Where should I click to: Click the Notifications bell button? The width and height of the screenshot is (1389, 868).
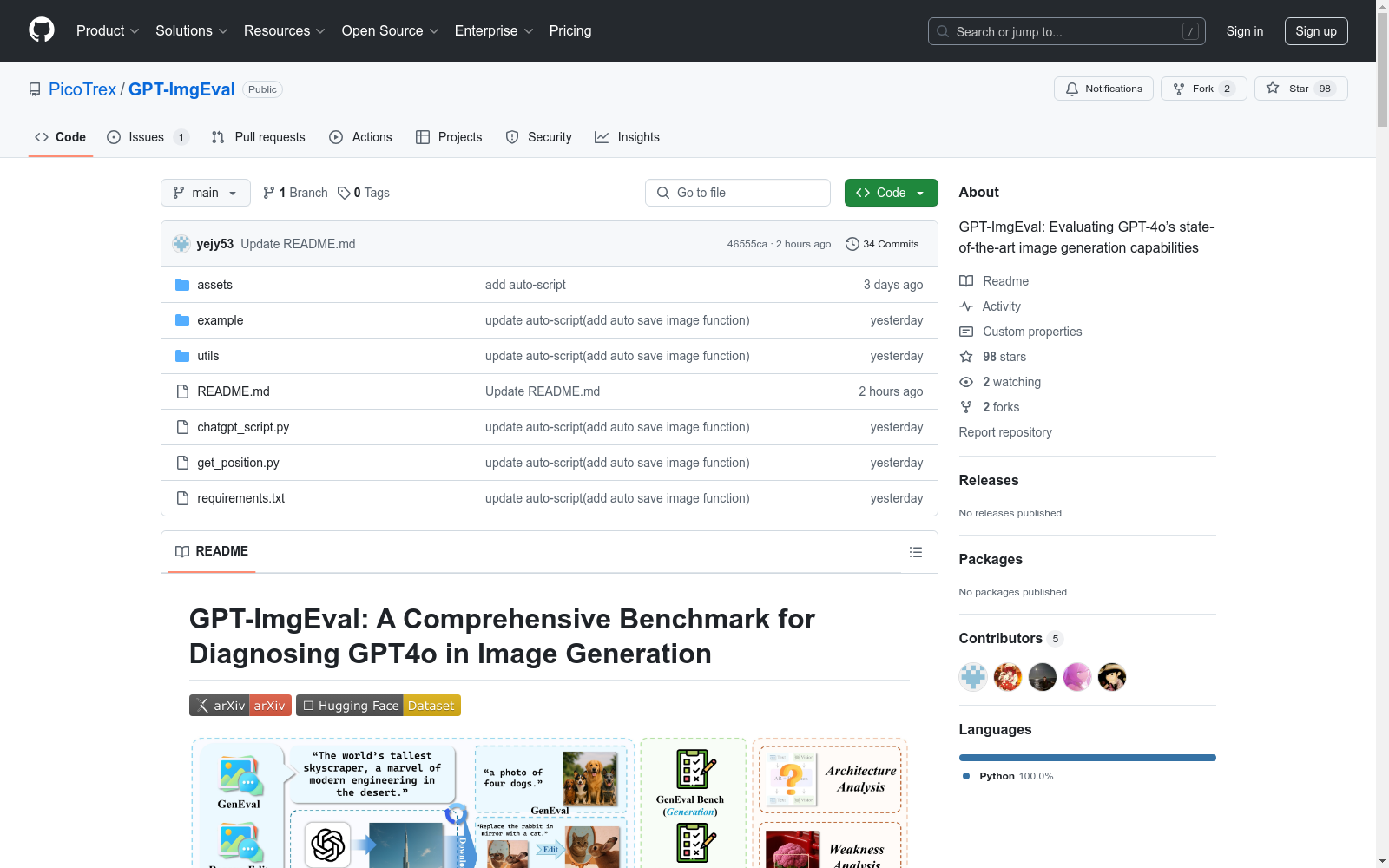(x=1103, y=89)
